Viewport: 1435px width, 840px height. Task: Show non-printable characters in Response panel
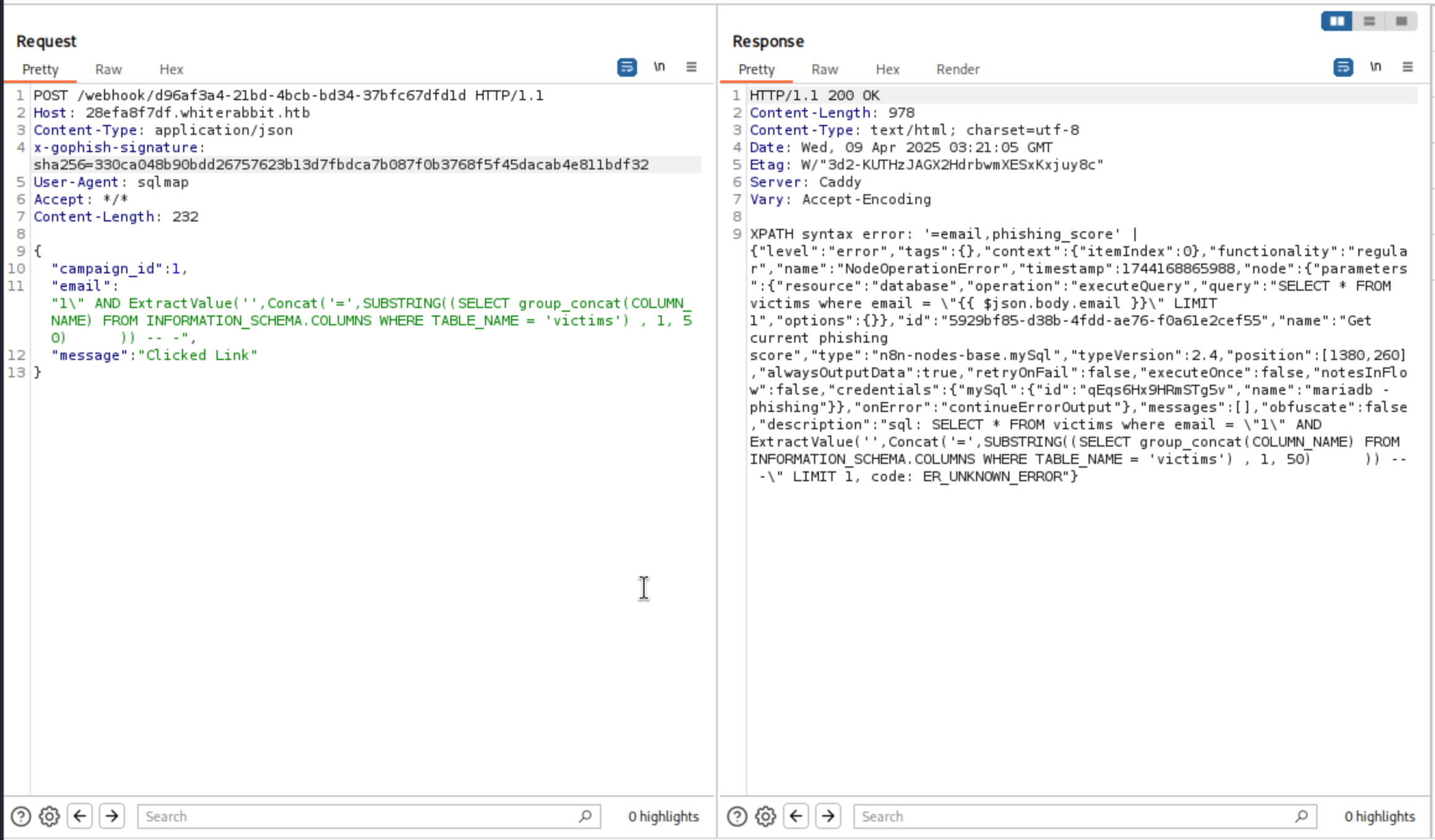(1376, 67)
